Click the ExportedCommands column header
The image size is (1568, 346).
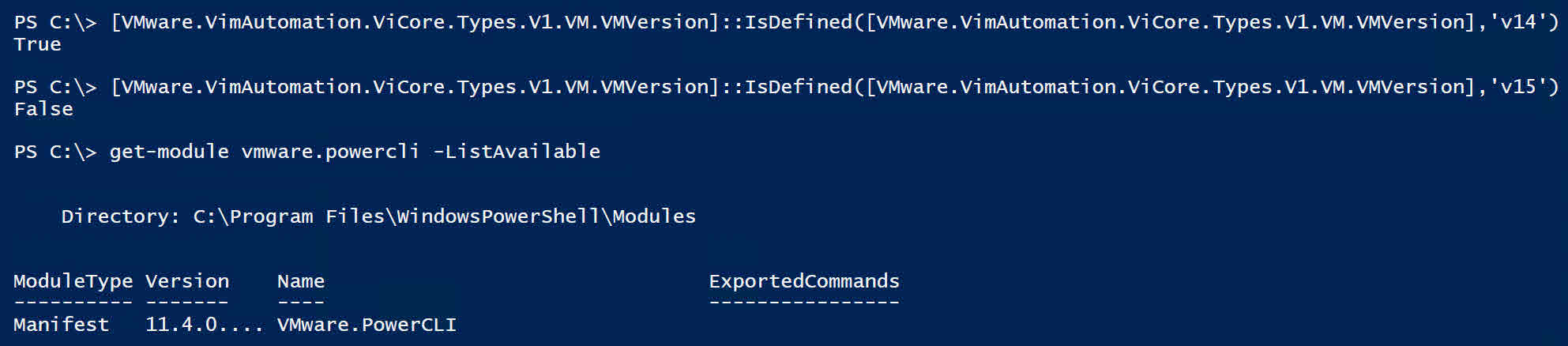tap(804, 281)
